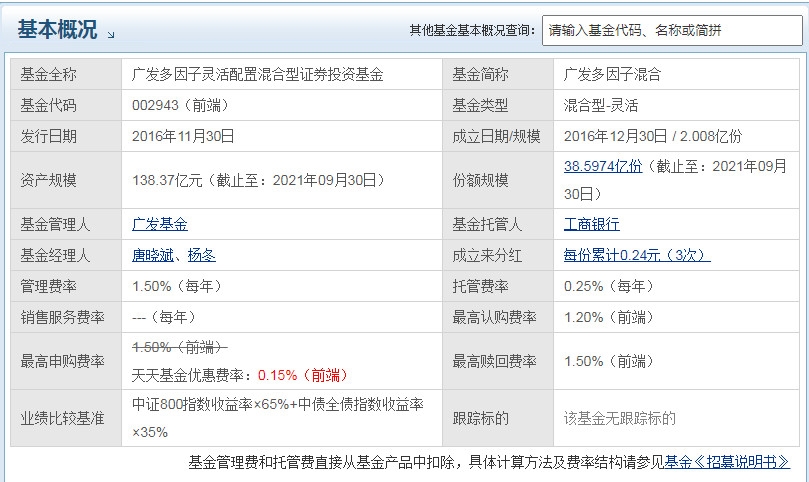Select the full fund name 广发多因子灵活配置混合型证券投资基金
The width and height of the screenshot is (809, 482).
point(257,74)
